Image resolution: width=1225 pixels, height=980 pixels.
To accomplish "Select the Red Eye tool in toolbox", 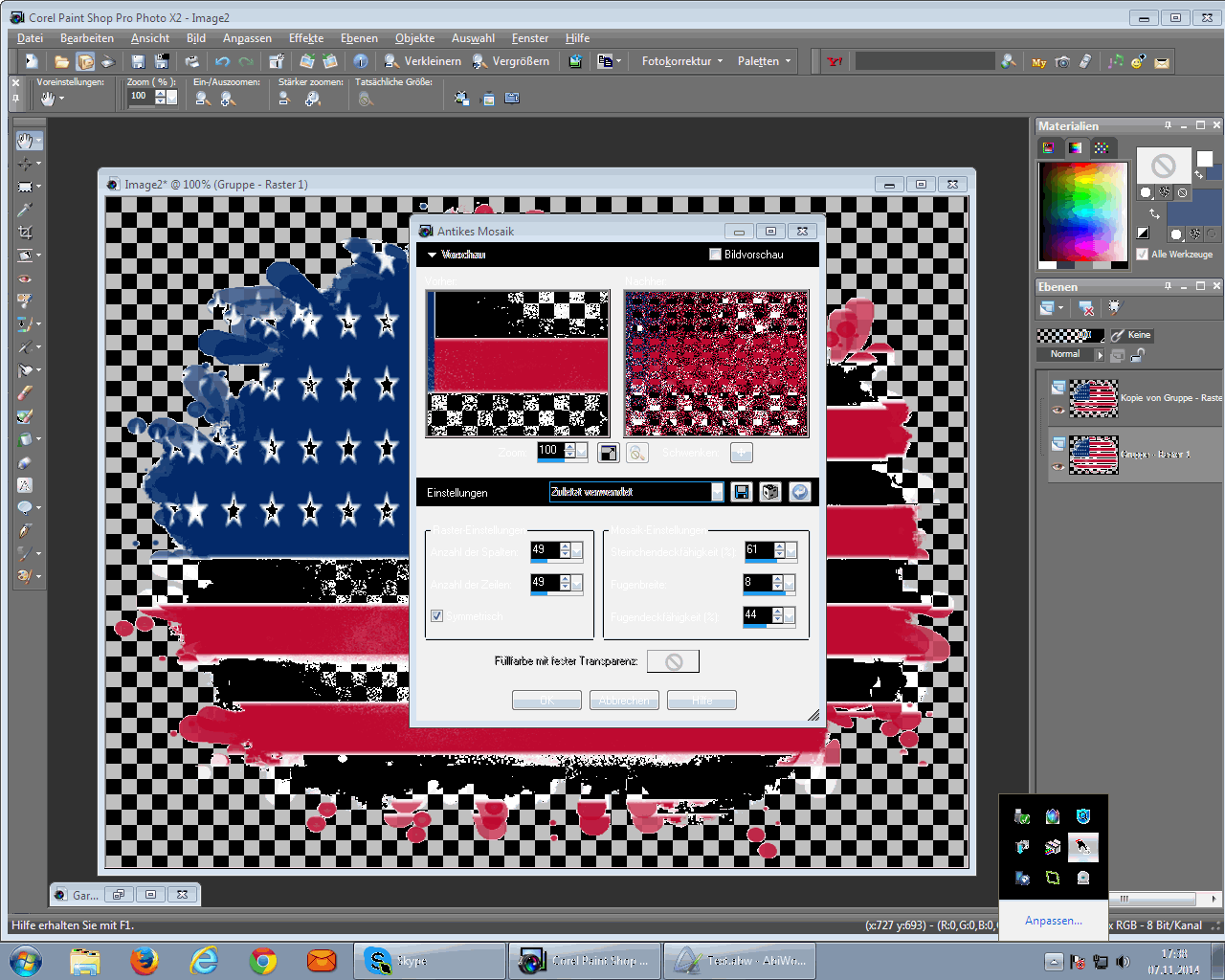I will tap(25, 278).
